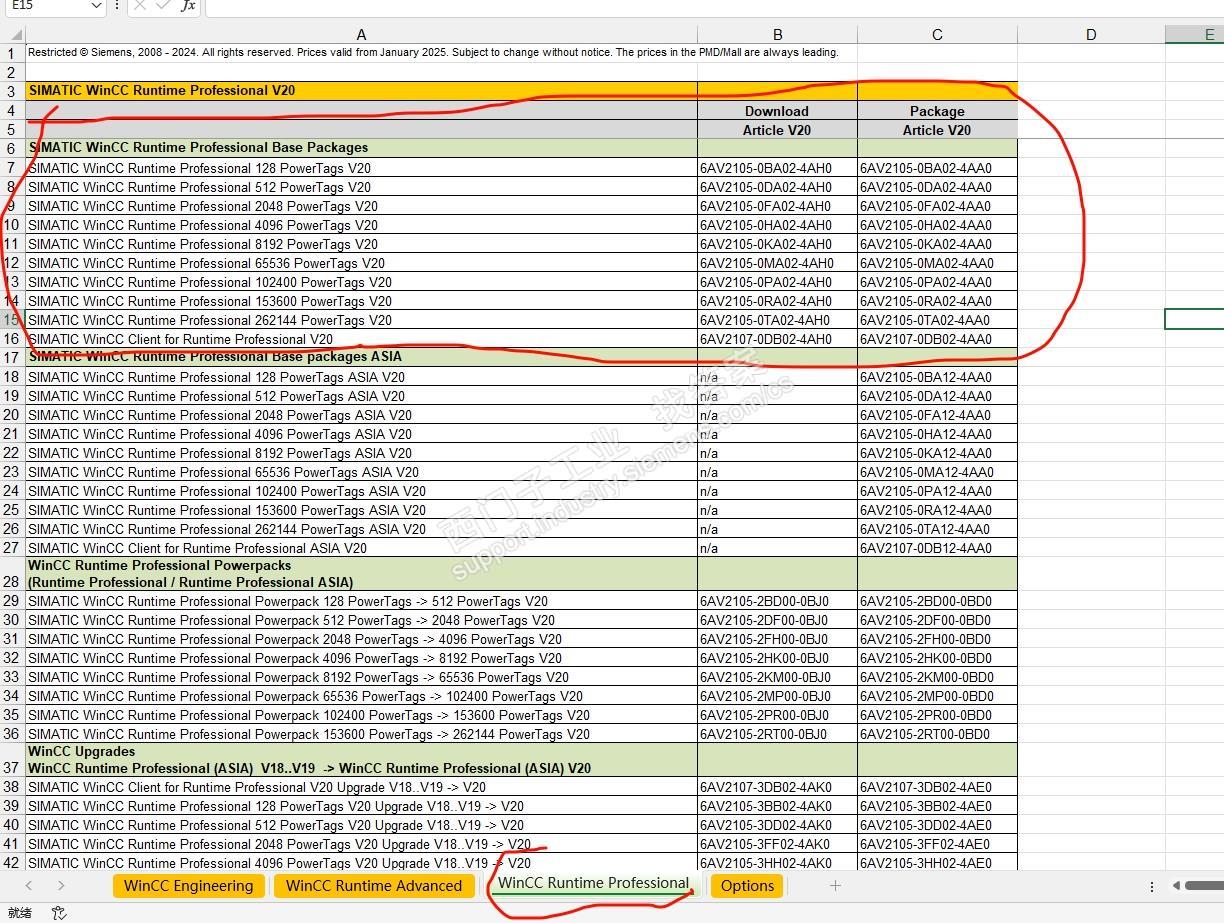Image resolution: width=1224 pixels, height=923 pixels.
Task: Click the status bar text 就绪
Action: click(x=19, y=912)
